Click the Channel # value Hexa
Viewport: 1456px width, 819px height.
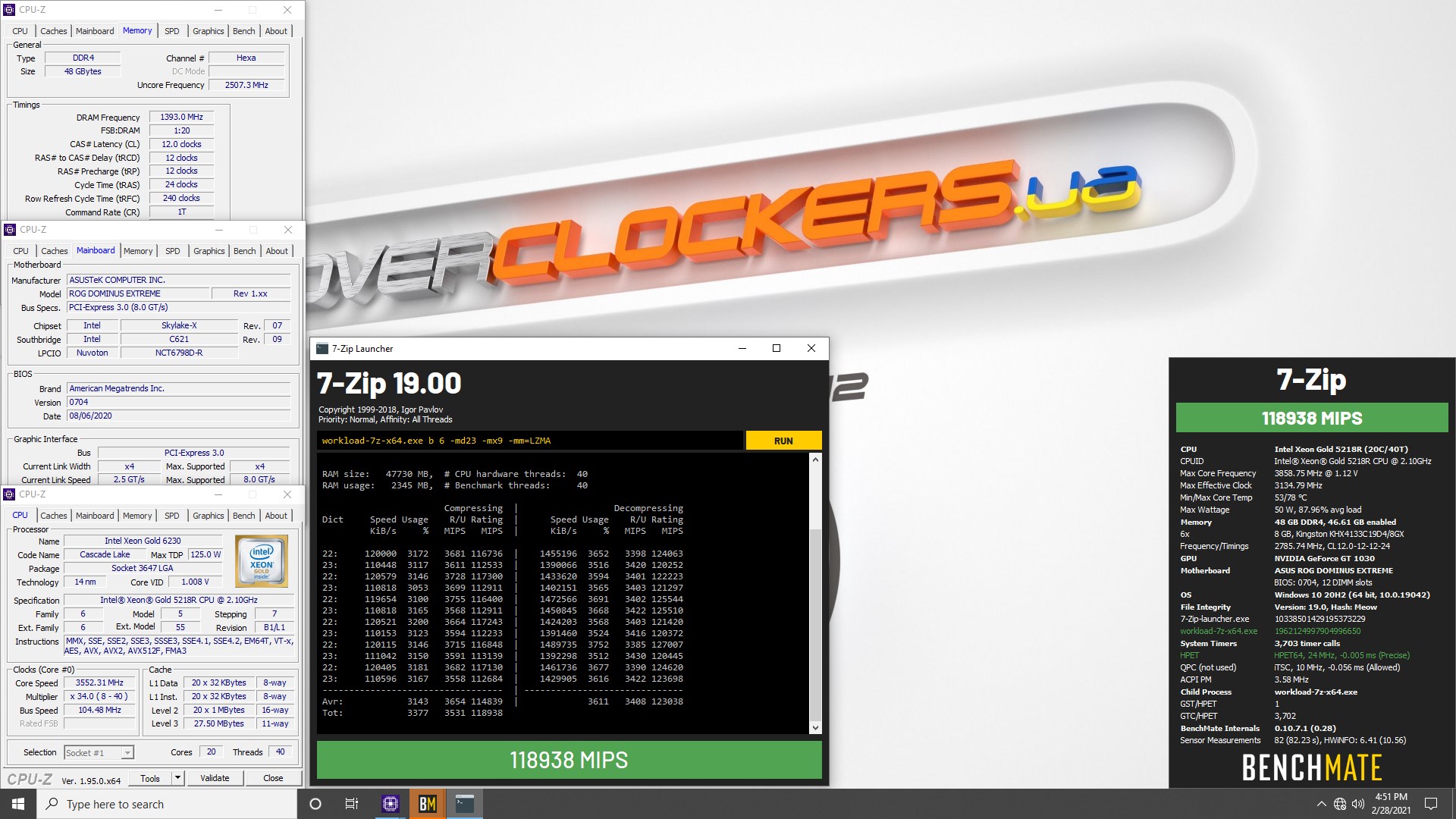coord(246,58)
